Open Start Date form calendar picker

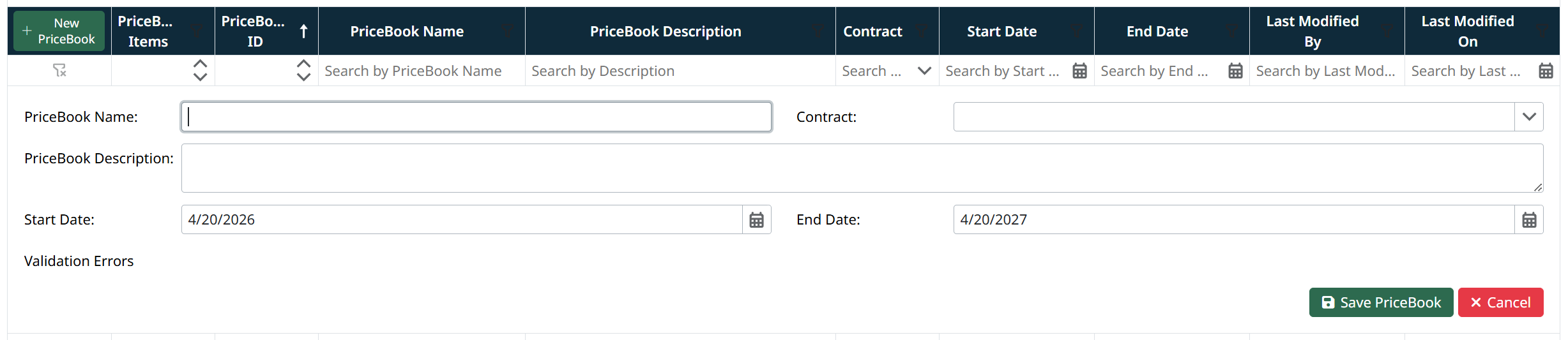pos(756,220)
